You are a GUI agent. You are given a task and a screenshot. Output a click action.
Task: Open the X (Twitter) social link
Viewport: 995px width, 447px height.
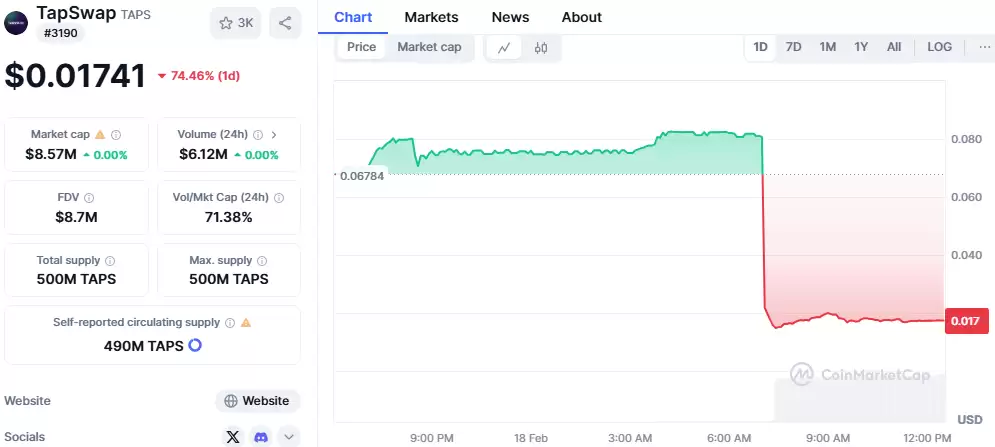(x=233, y=436)
